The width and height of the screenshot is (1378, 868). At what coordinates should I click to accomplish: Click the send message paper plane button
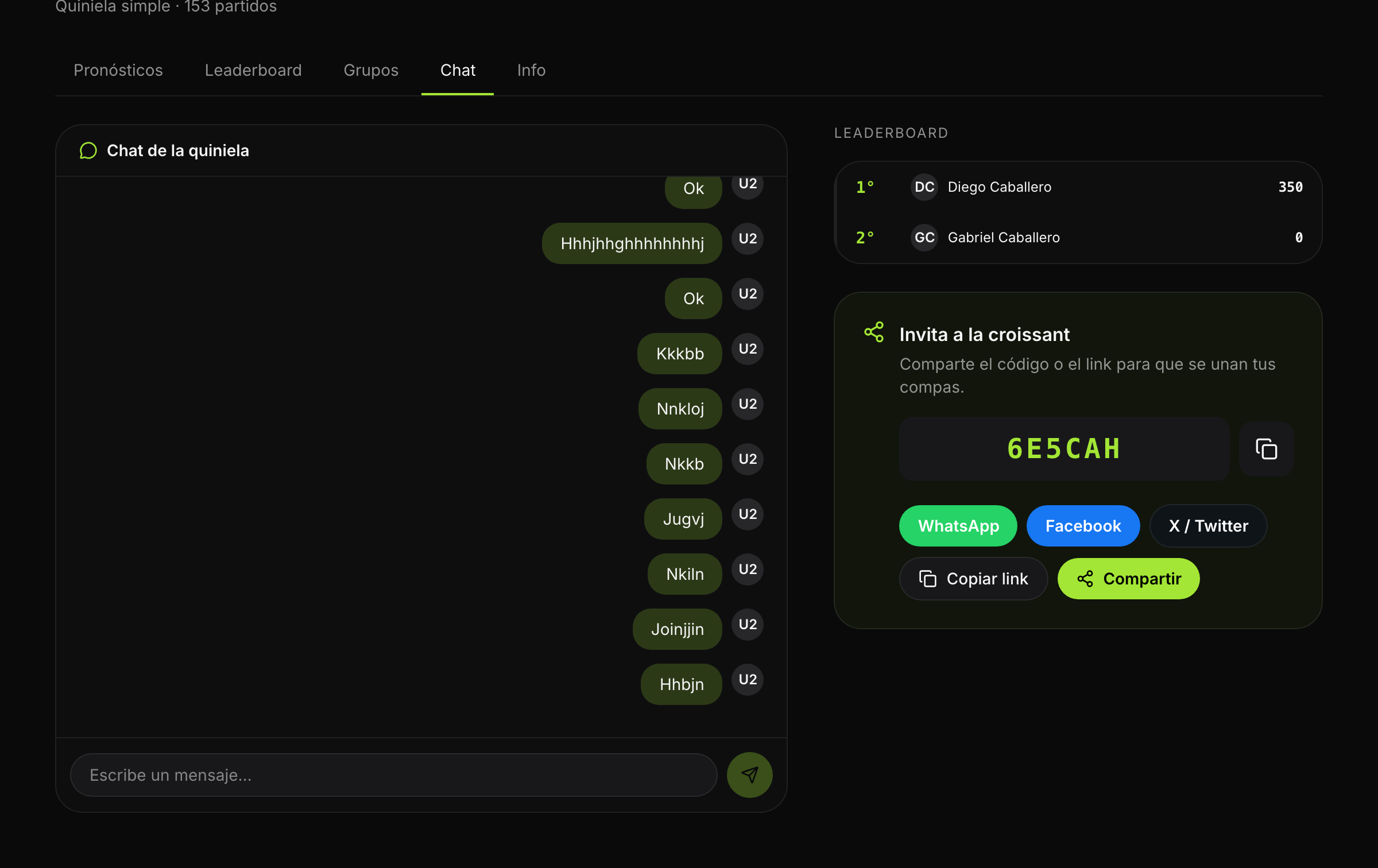click(749, 775)
